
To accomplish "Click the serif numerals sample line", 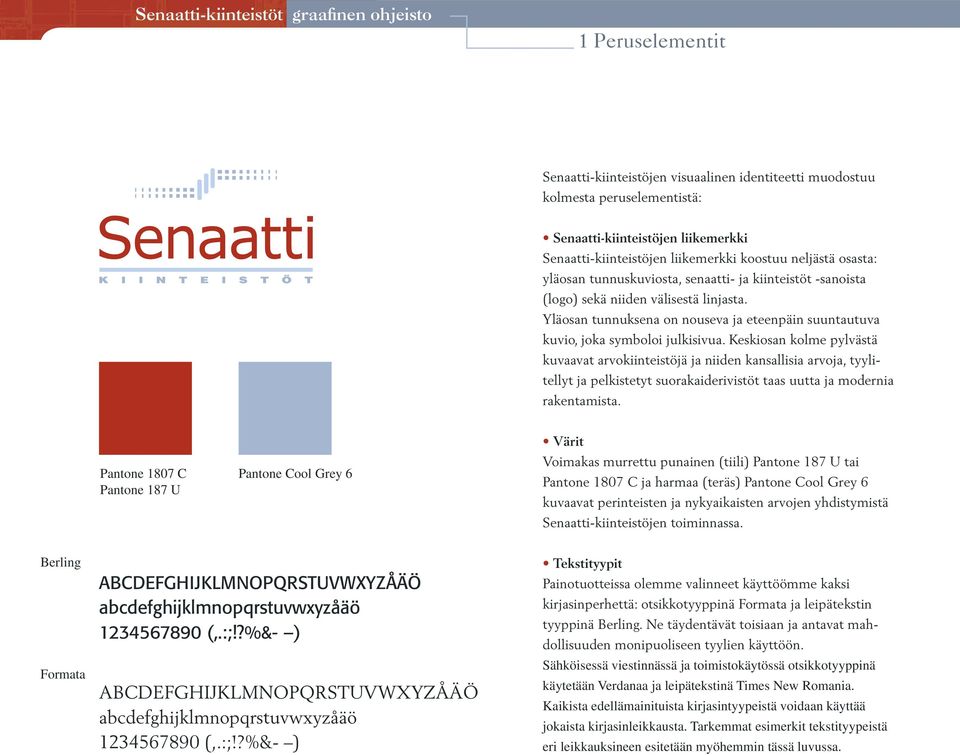I will pos(200,743).
